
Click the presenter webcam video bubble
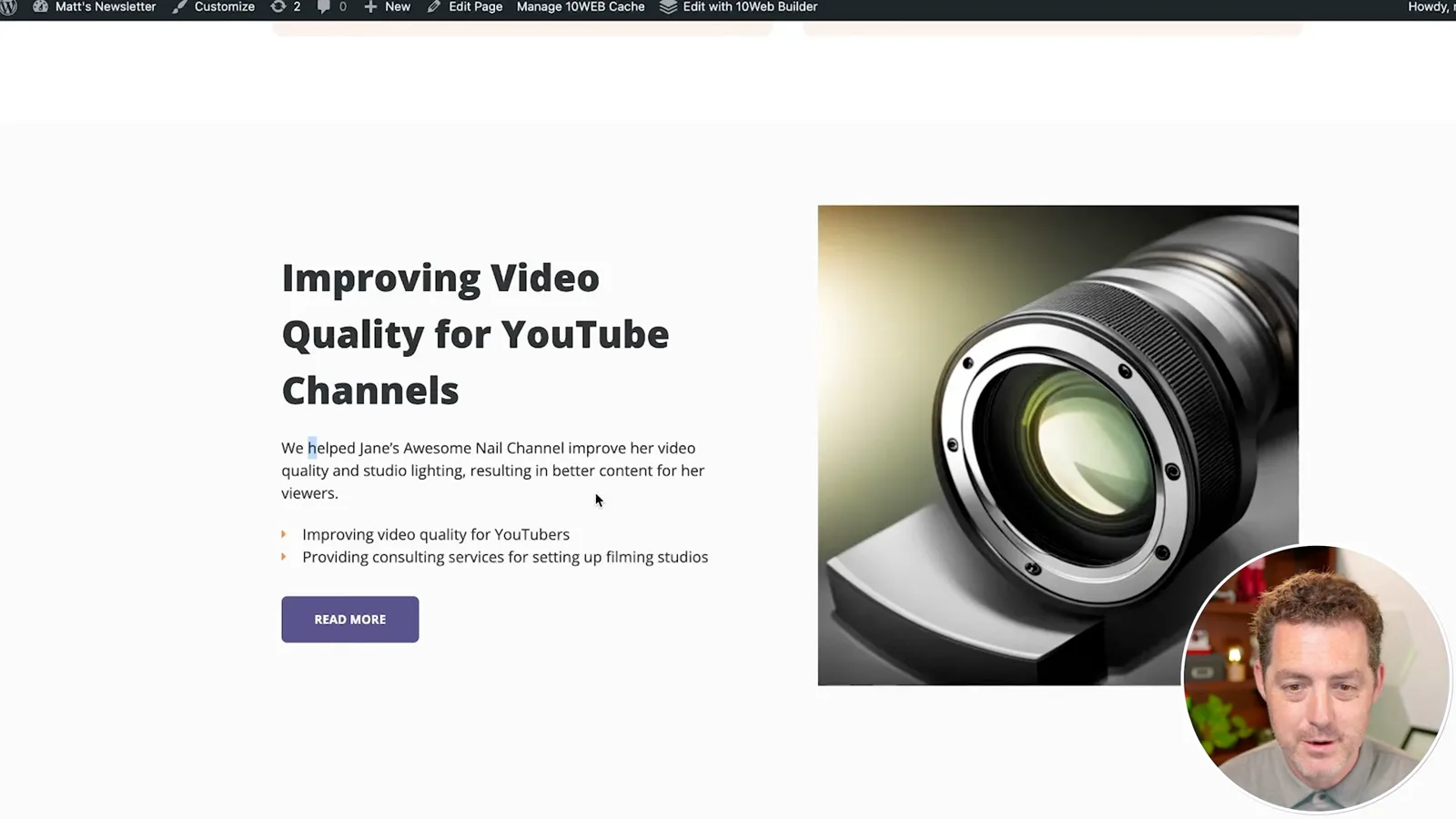click(1316, 679)
